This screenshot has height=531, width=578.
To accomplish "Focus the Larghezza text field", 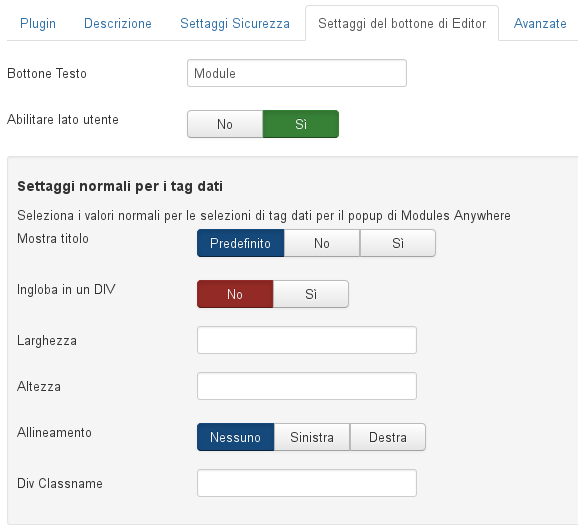I will point(307,340).
